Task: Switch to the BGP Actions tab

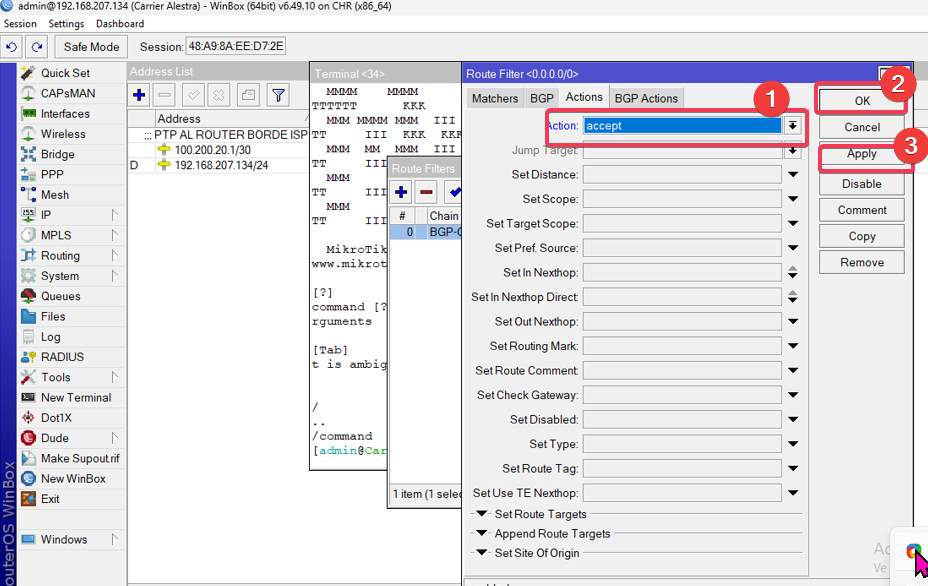Action: (x=646, y=98)
